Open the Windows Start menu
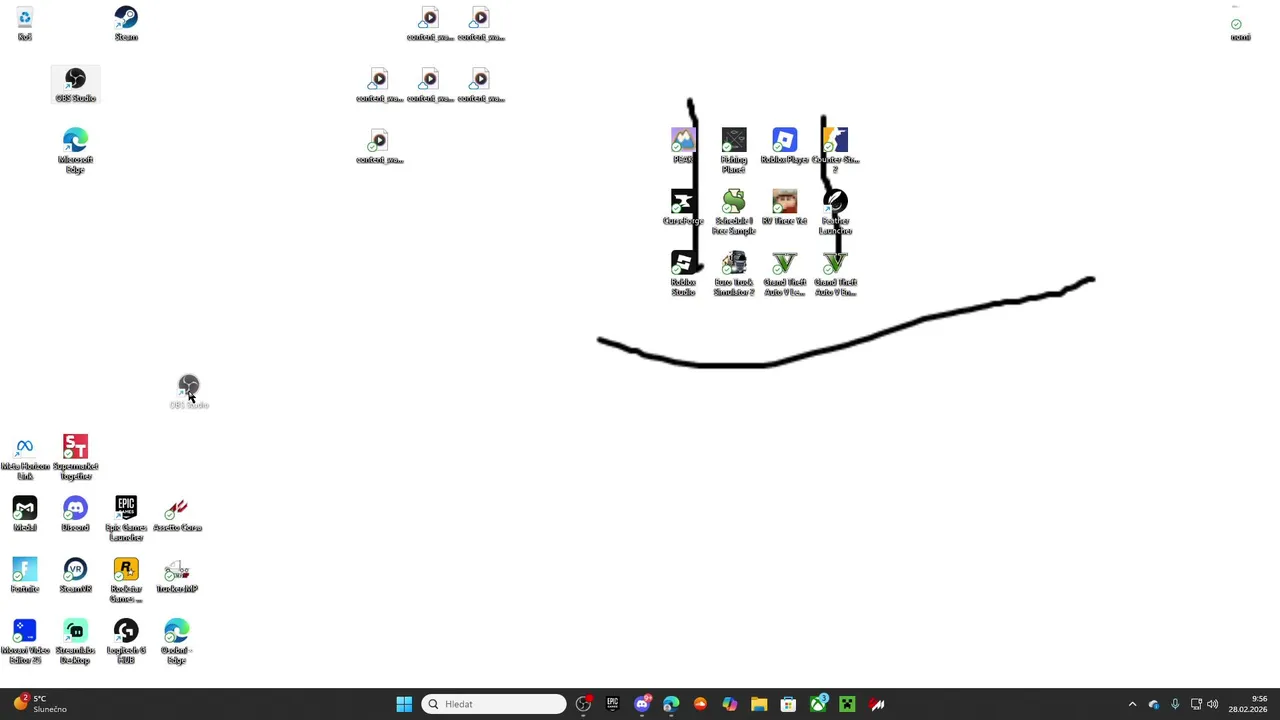 pyautogui.click(x=404, y=704)
